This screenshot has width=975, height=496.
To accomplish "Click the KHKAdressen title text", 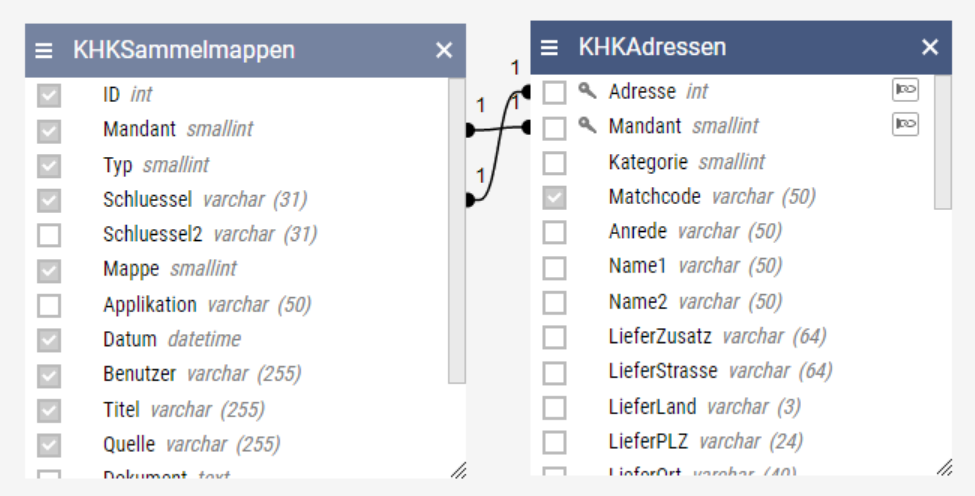I will coord(652,47).
